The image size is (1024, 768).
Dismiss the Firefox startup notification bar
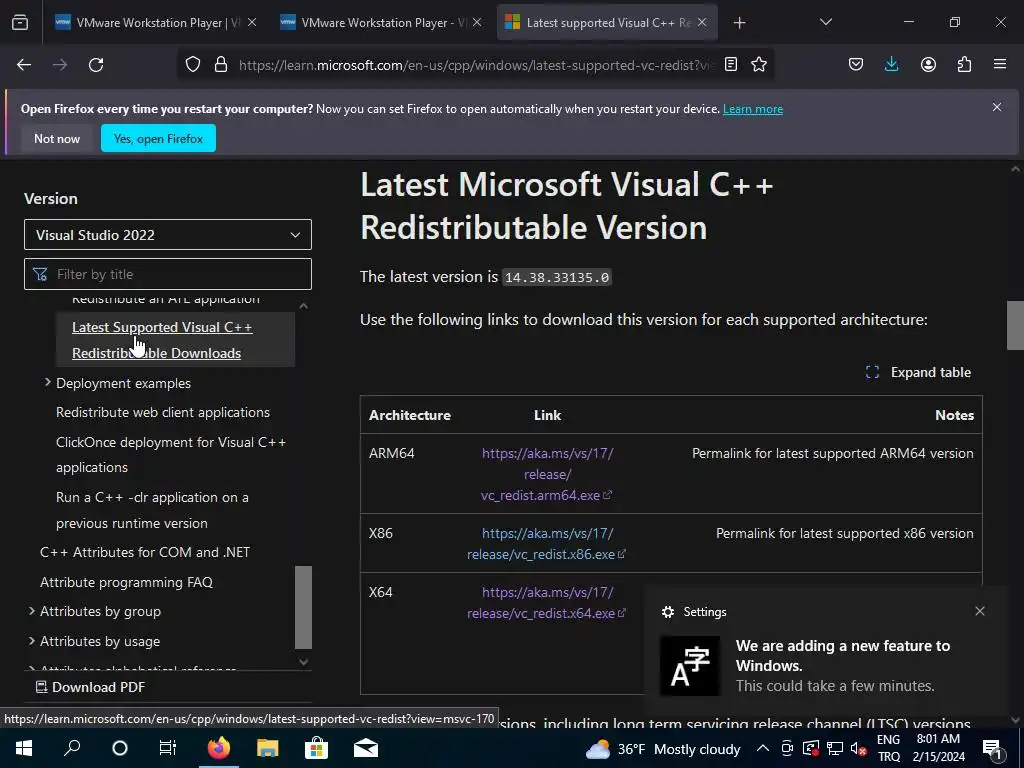point(997,107)
